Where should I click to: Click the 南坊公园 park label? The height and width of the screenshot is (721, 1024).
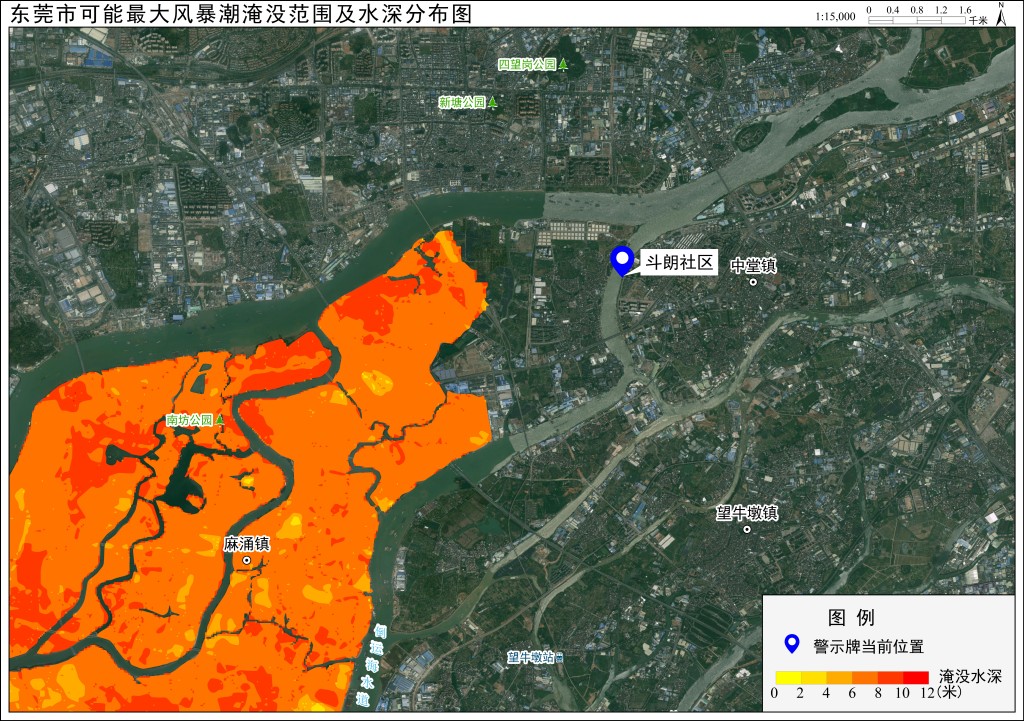pyautogui.click(x=189, y=420)
